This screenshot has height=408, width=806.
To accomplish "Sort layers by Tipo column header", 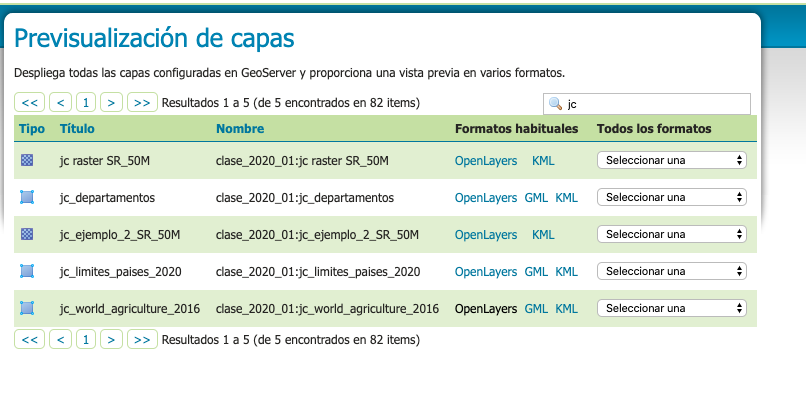I will (32, 129).
